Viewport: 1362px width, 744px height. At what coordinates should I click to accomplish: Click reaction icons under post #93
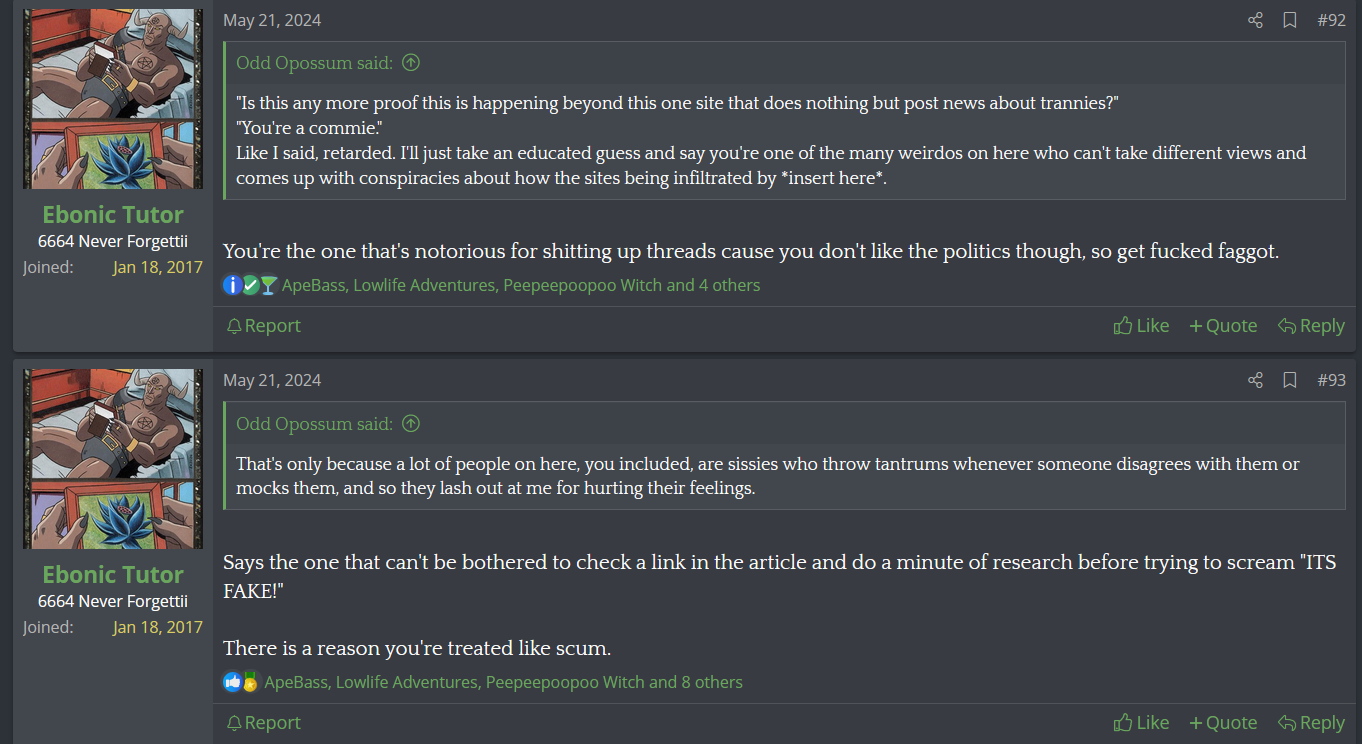tap(241, 682)
